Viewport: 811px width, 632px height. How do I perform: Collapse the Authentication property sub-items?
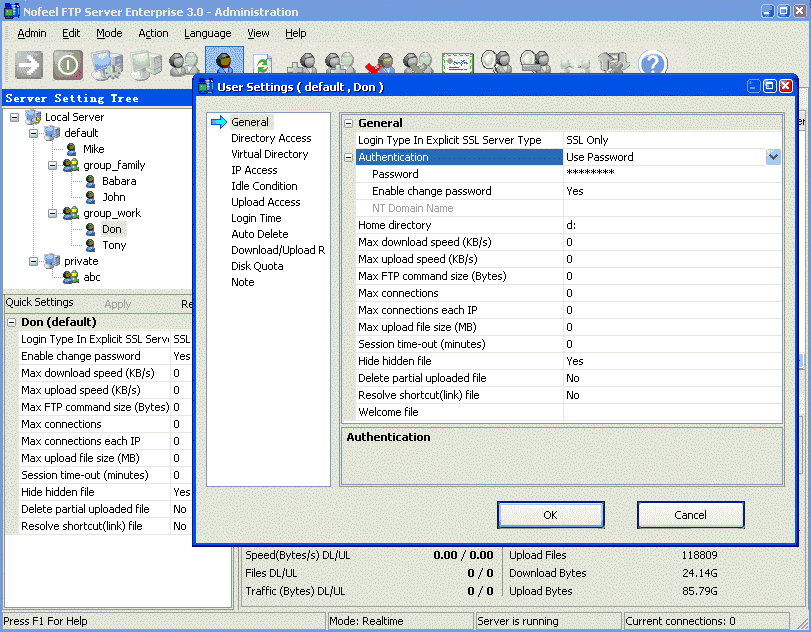point(349,157)
